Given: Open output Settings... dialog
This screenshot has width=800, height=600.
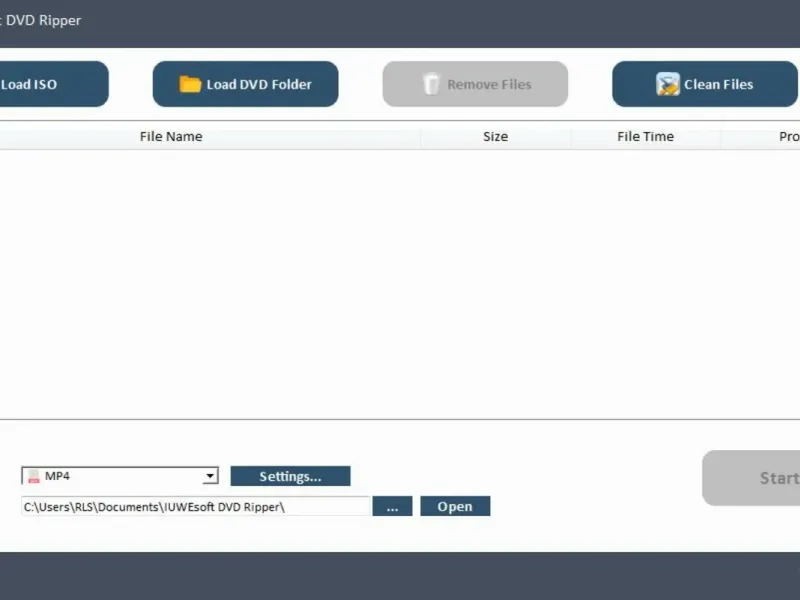Looking at the screenshot, I should (290, 476).
